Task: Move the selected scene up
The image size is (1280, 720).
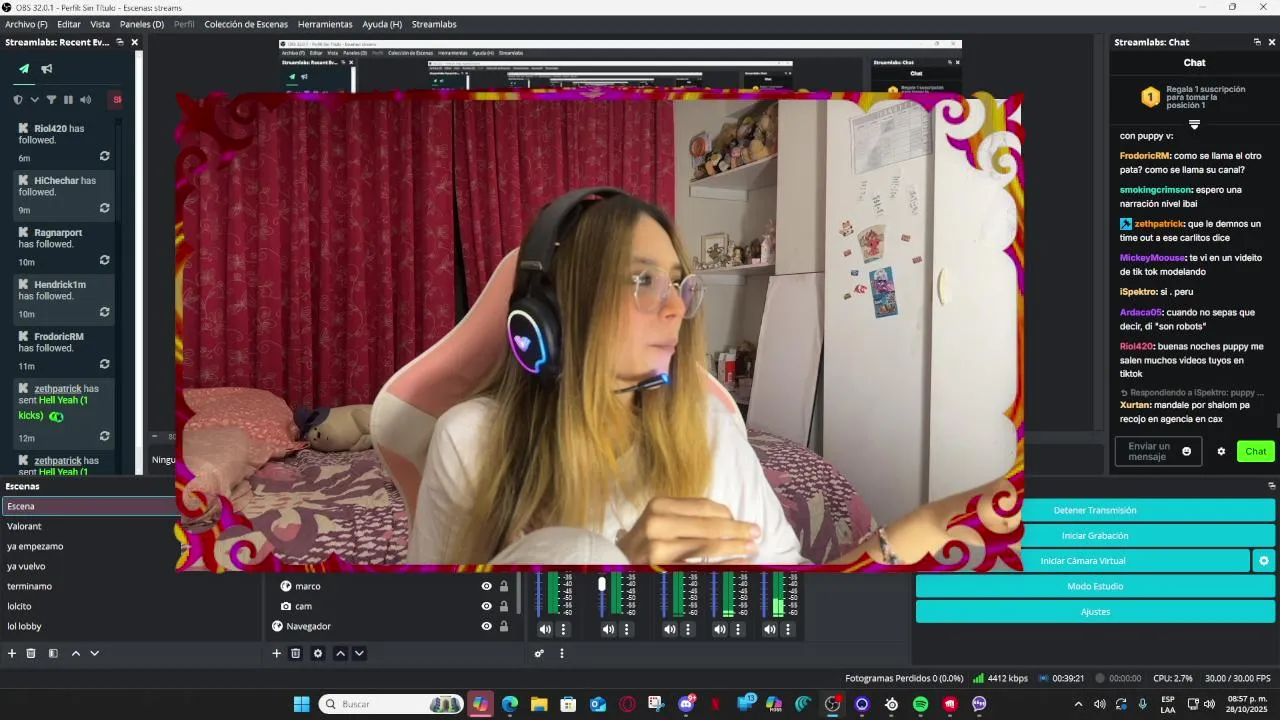Action: pyautogui.click(x=75, y=653)
